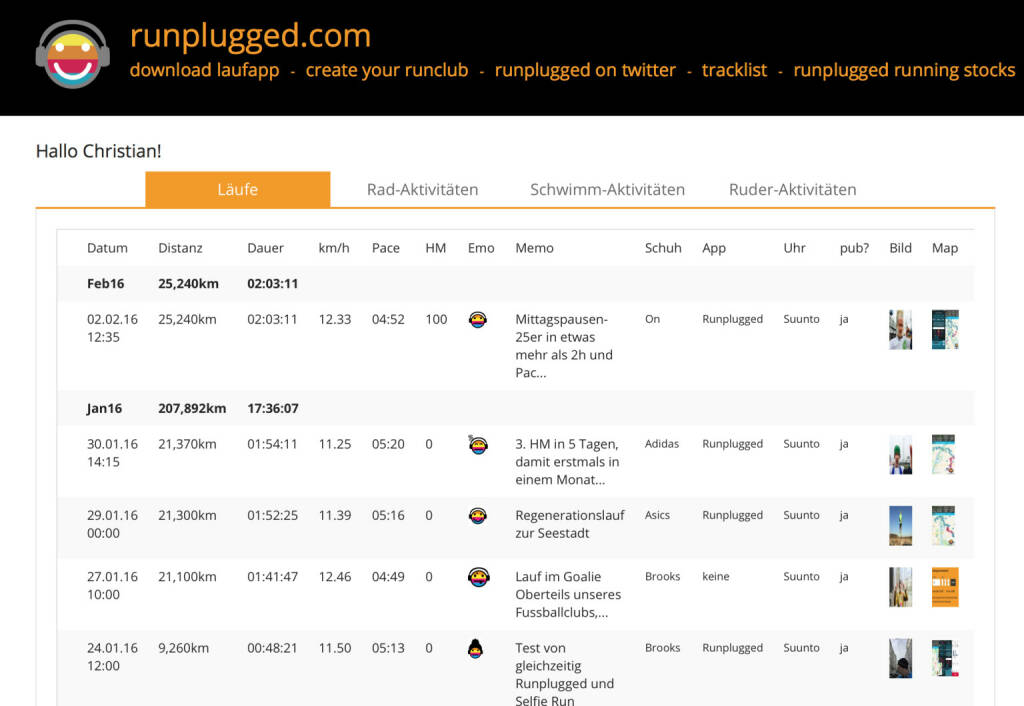Viewport: 1024px width, 706px height.
Task: Switch to the Schwimm-Aktivitäten tab
Action: (607, 189)
